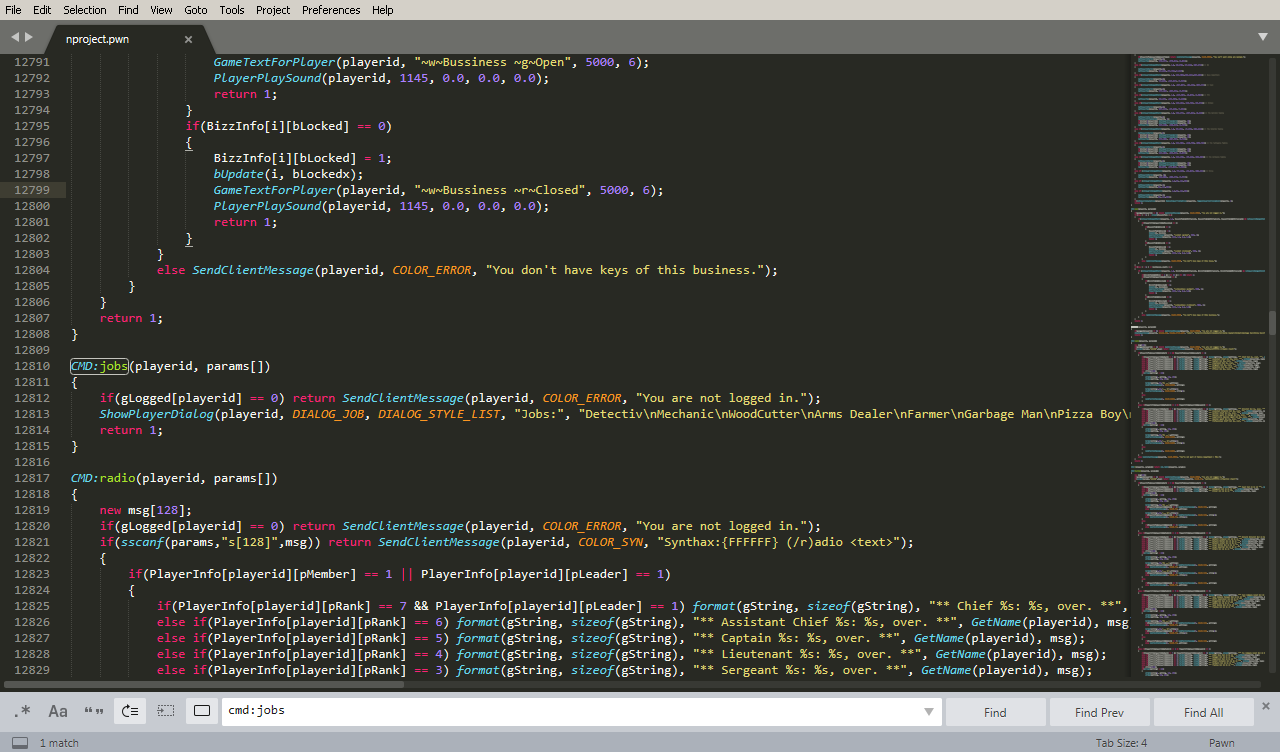The height and width of the screenshot is (752, 1280).
Task: Toggle highlight matches option
Action: tap(202, 711)
